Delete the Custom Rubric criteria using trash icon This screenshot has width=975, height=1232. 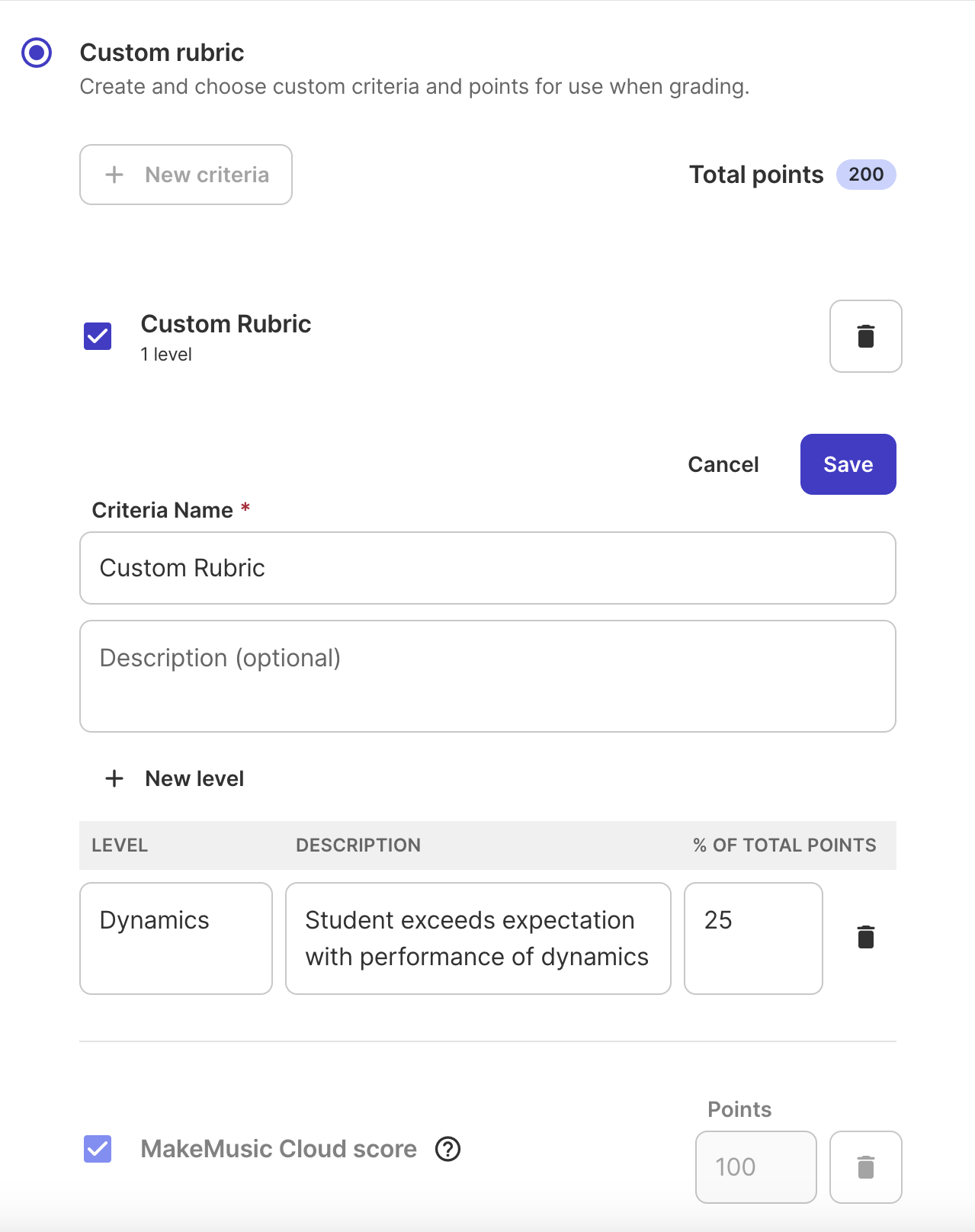point(865,335)
